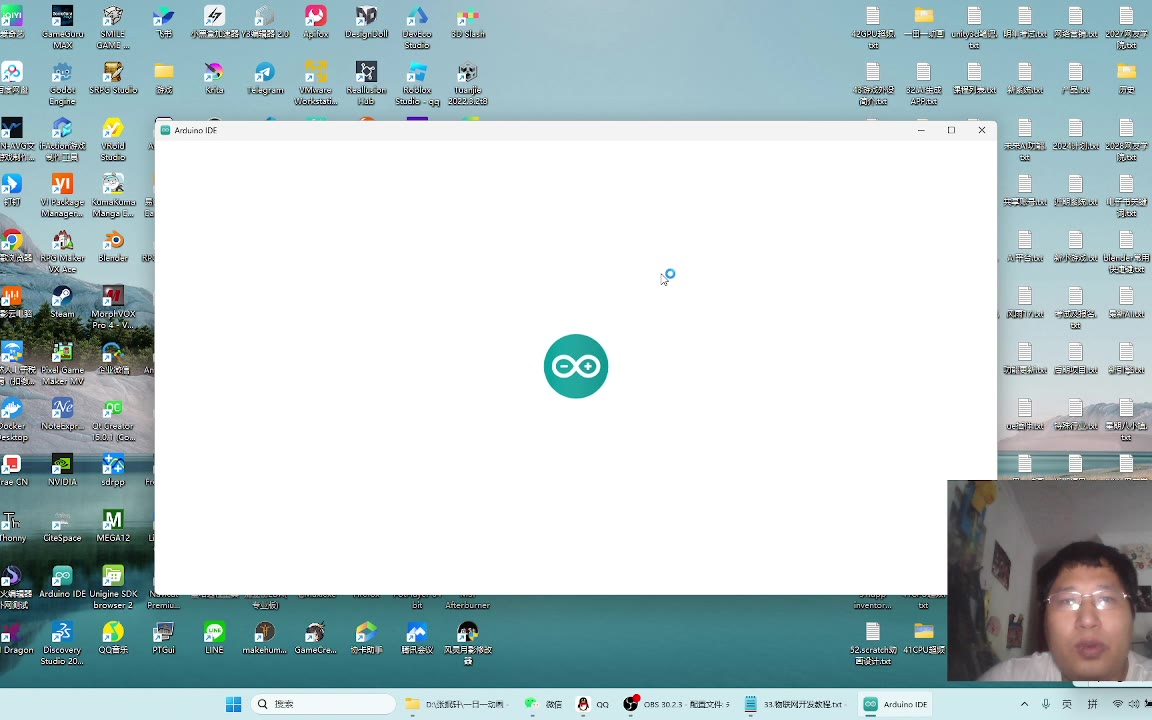Select the Tuanjie 2022.3.2t8 desktop icon
This screenshot has width=1152, height=720.
coord(467,84)
